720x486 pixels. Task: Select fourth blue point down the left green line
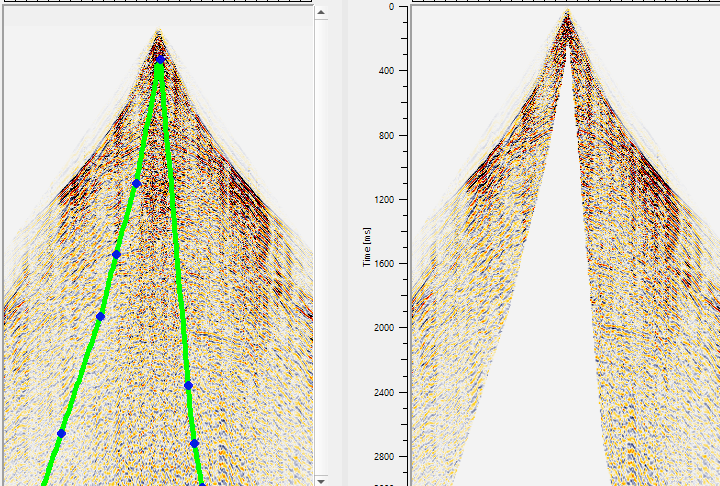pos(100,316)
